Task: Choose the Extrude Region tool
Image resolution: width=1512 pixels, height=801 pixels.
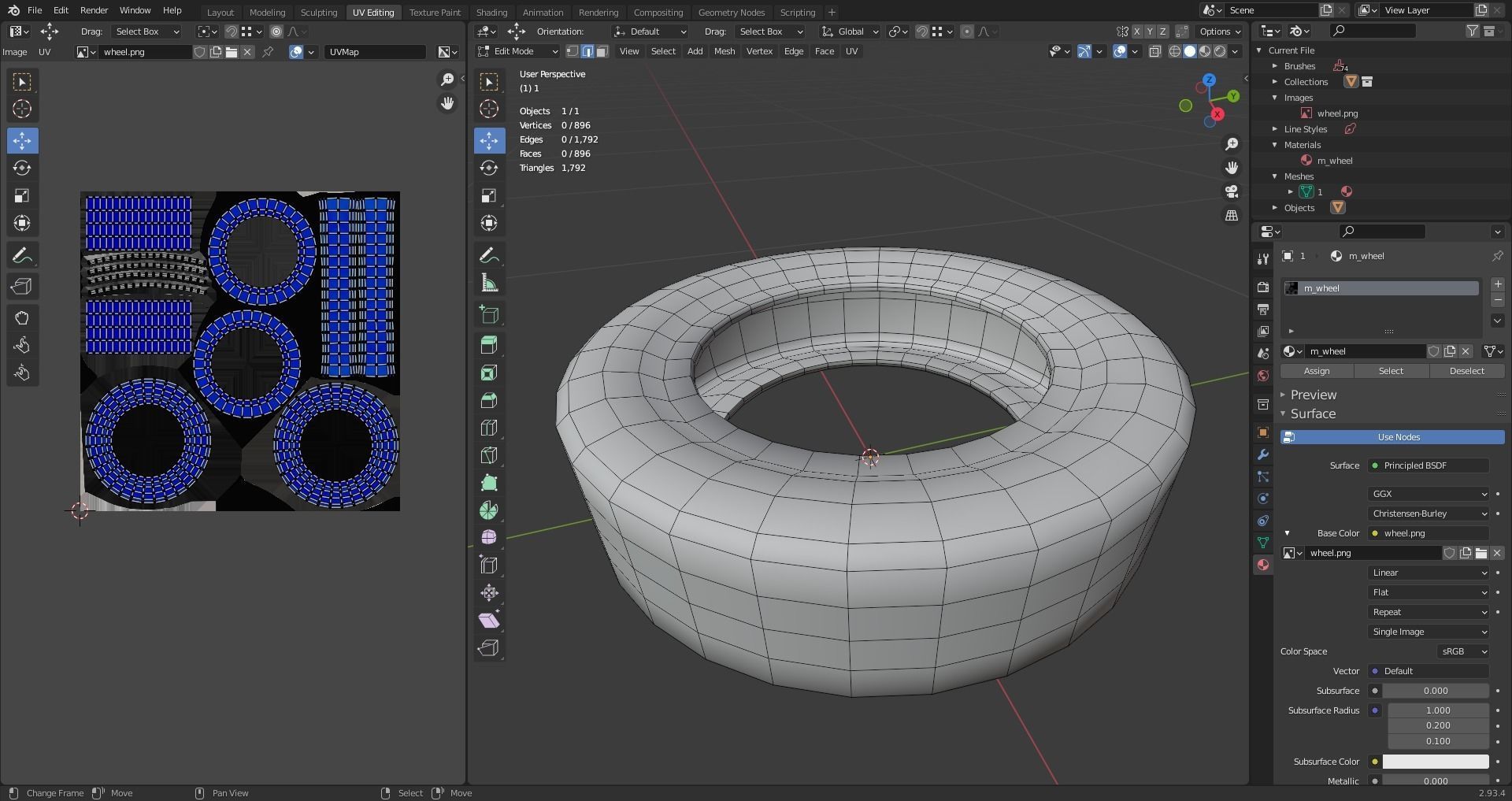Action: pyautogui.click(x=489, y=344)
